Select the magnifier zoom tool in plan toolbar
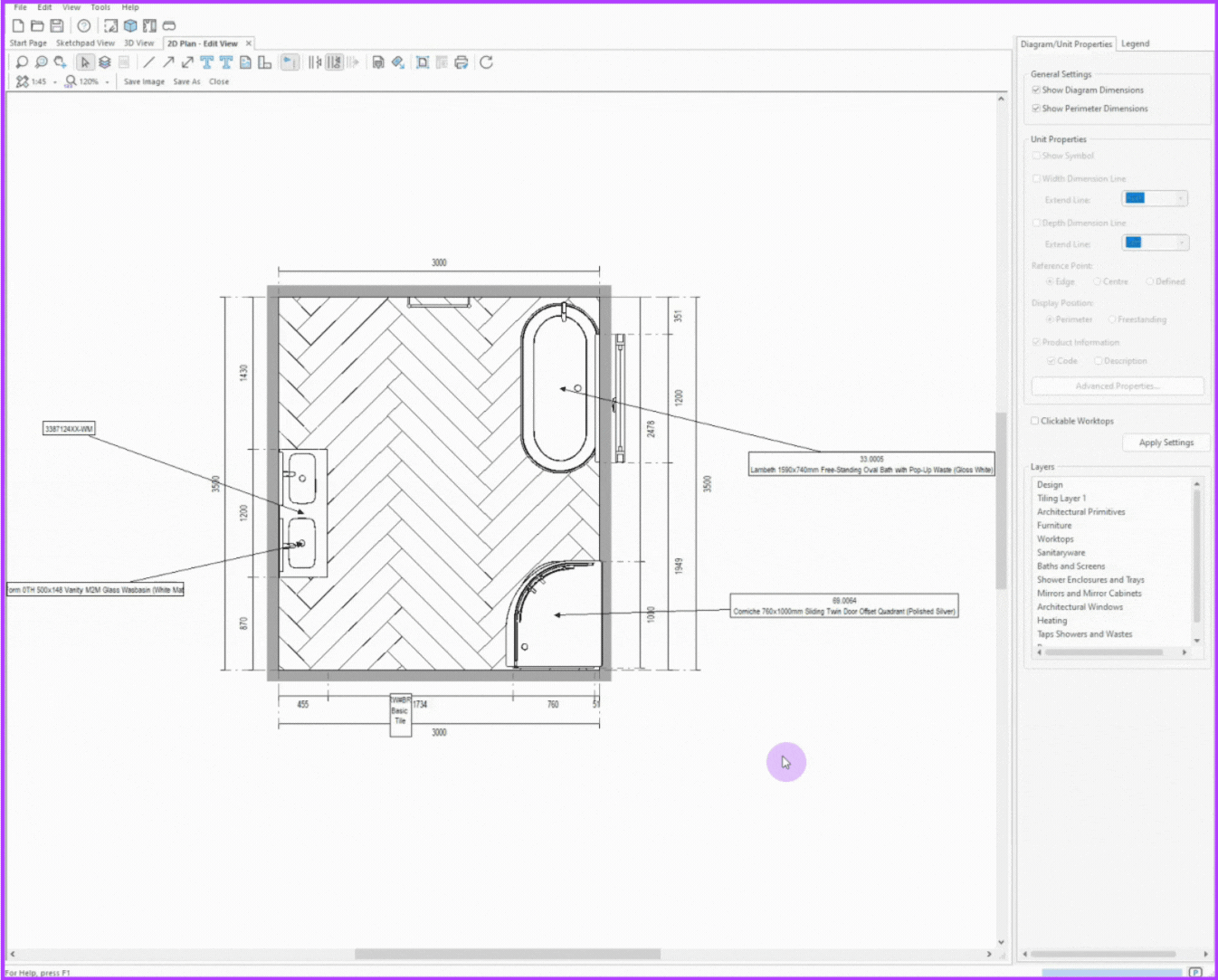The width and height of the screenshot is (1218, 980). (x=22, y=62)
